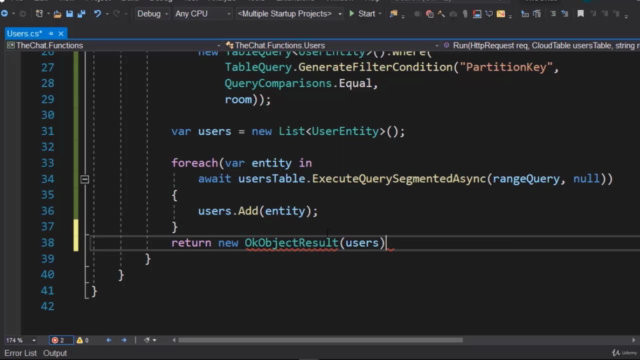Open the Debug configuration dropdown
This screenshot has width=640, height=360.
[152, 14]
